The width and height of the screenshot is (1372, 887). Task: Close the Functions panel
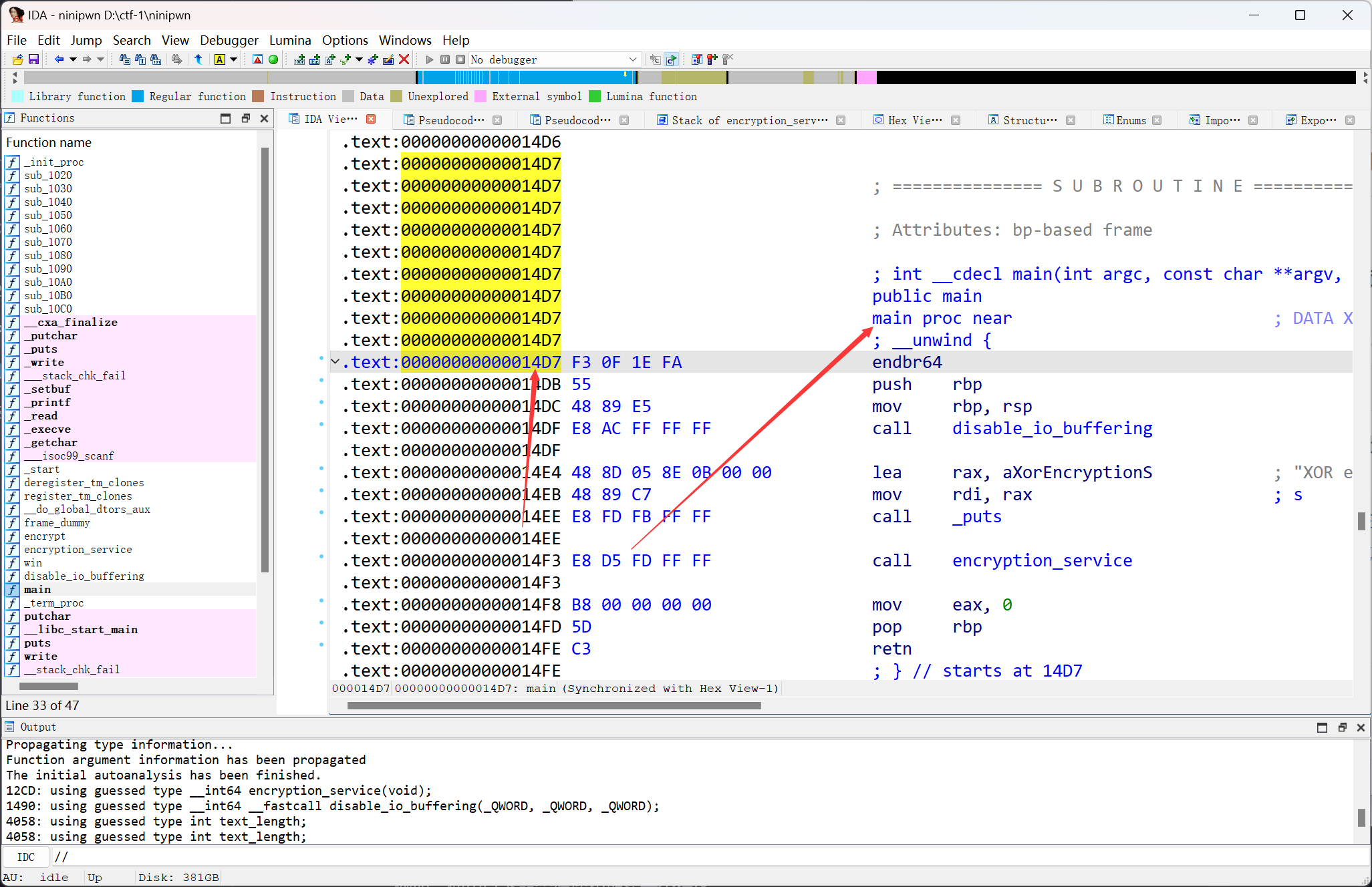click(x=264, y=118)
